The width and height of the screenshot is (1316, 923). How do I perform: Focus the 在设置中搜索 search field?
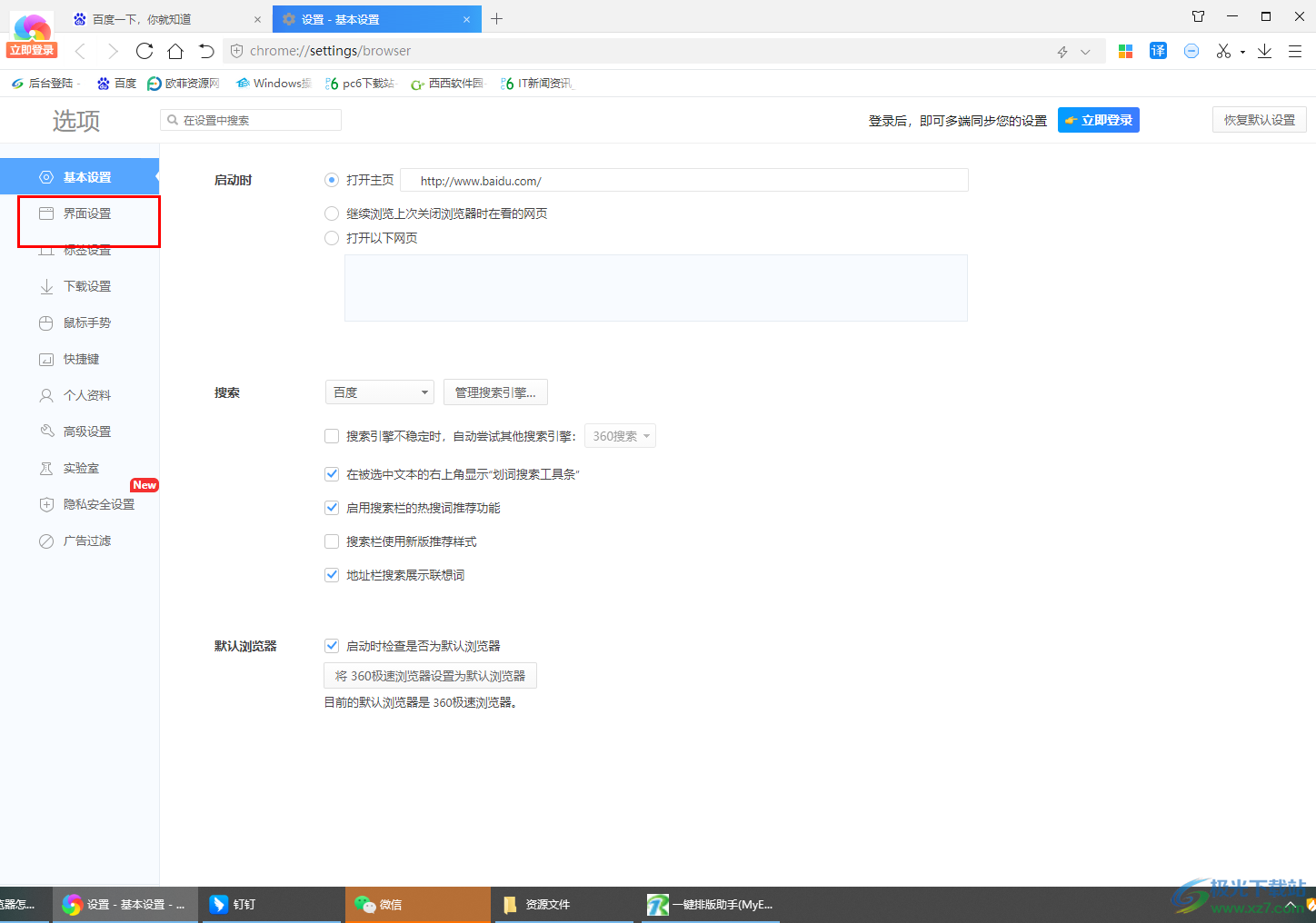point(251,120)
